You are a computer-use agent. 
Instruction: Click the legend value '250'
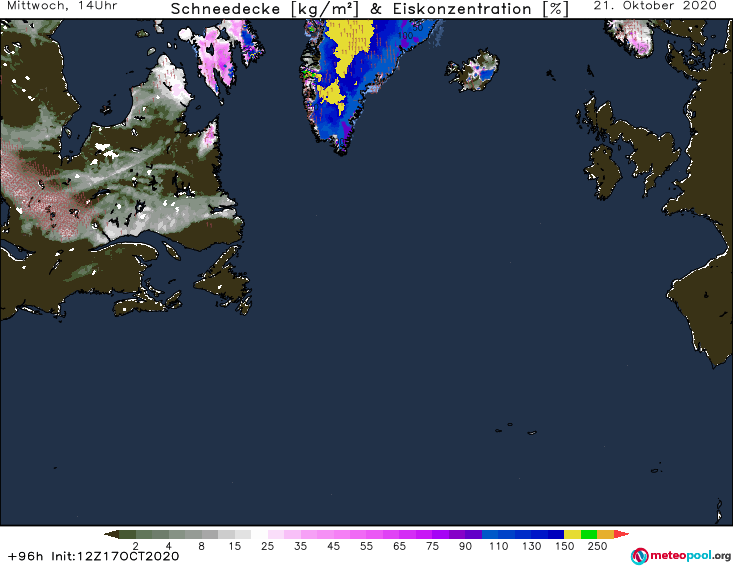(597, 546)
